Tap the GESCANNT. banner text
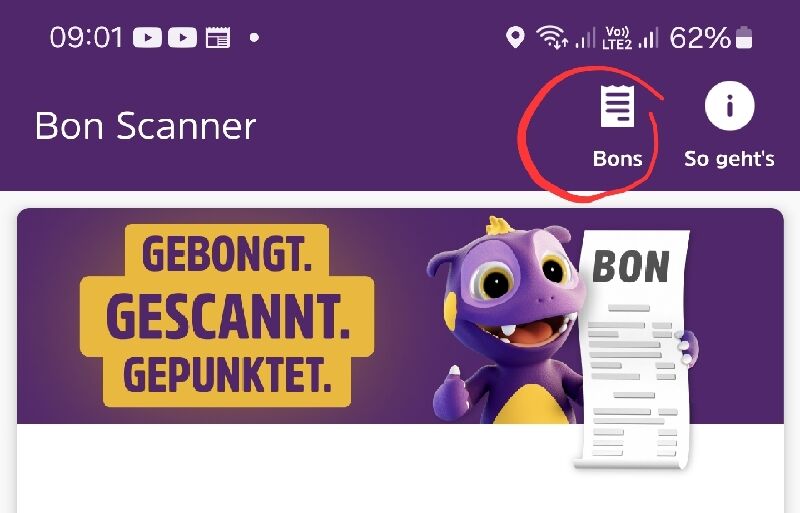The image size is (800, 513). pos(228,317)
